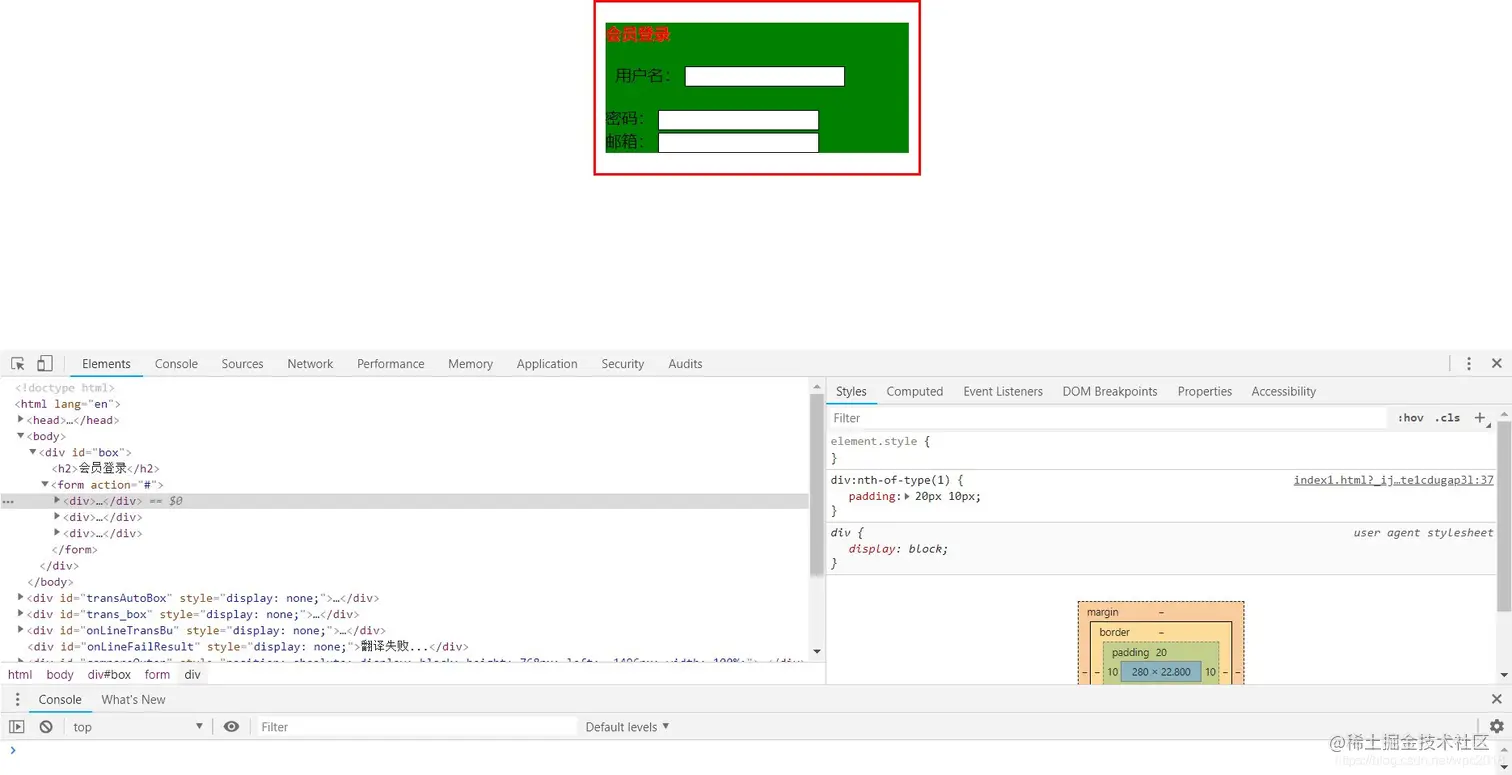The height and width of the screenshot is (775, 1512).
Task: Open the top context dropdown
Action: tap(138, 727)
